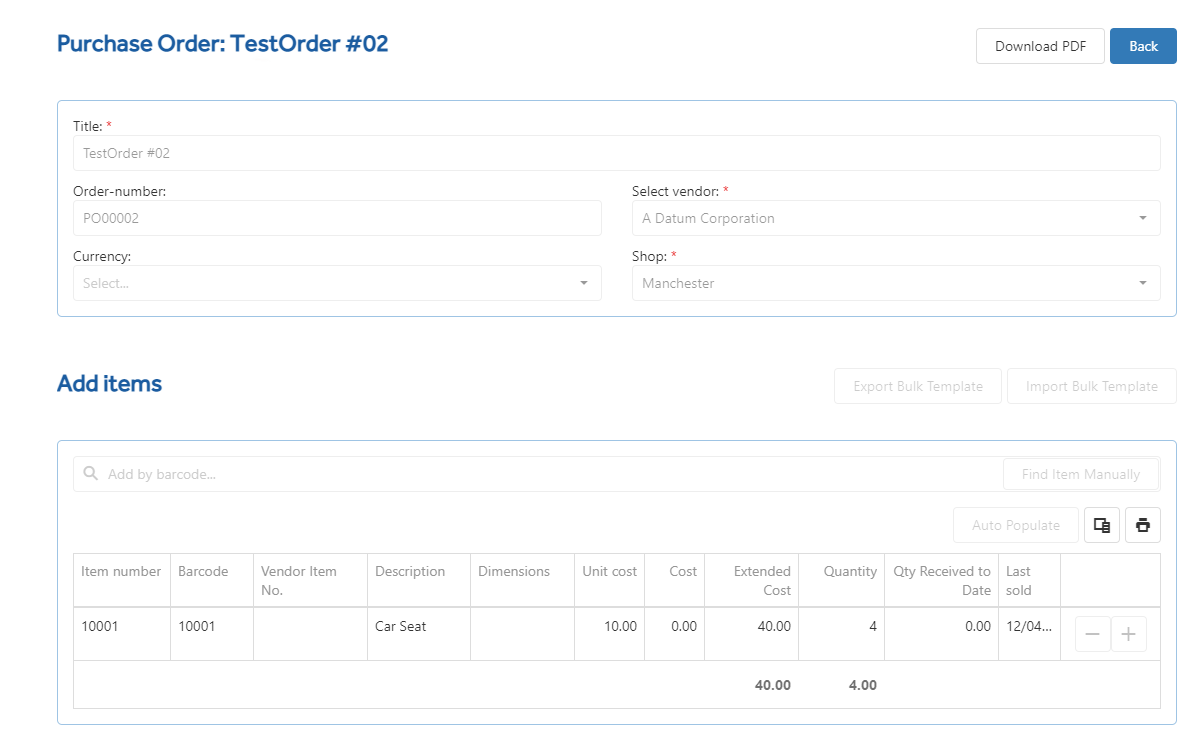Click the export table icon beside Auto Populate

(1102, 525)
